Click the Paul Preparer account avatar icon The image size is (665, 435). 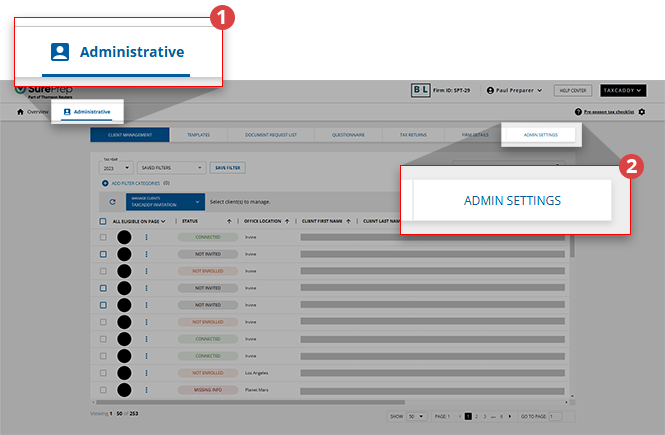(490, 90)
